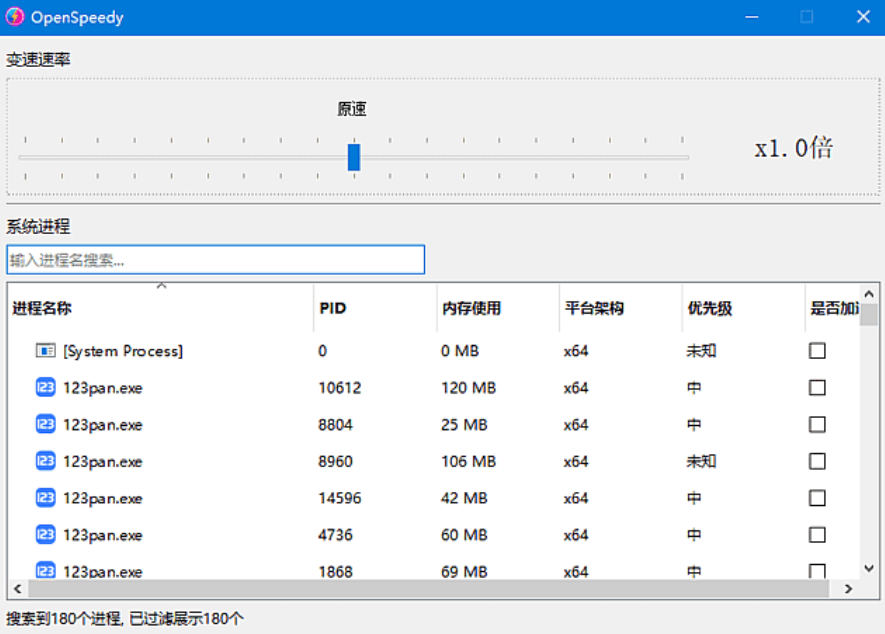Screen dimensions: 885x634
Task: Click the 123pan.exe icon for PID 8960
Action: click(x=44, y=461)
